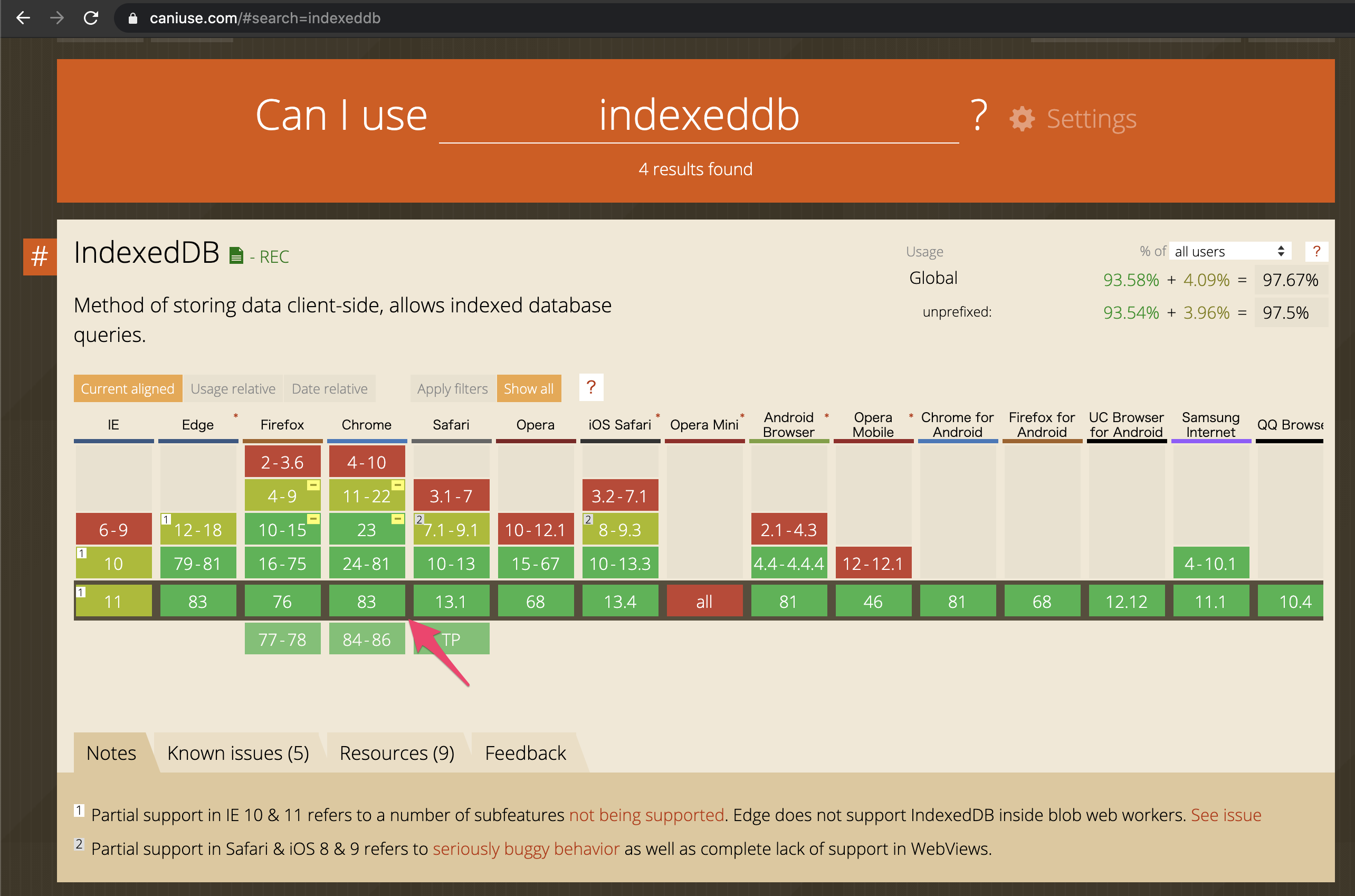Image resolution: width=1355 pixels, height=896 pixels.
Task: Click the Show all button
Action: tap(528, 388)
